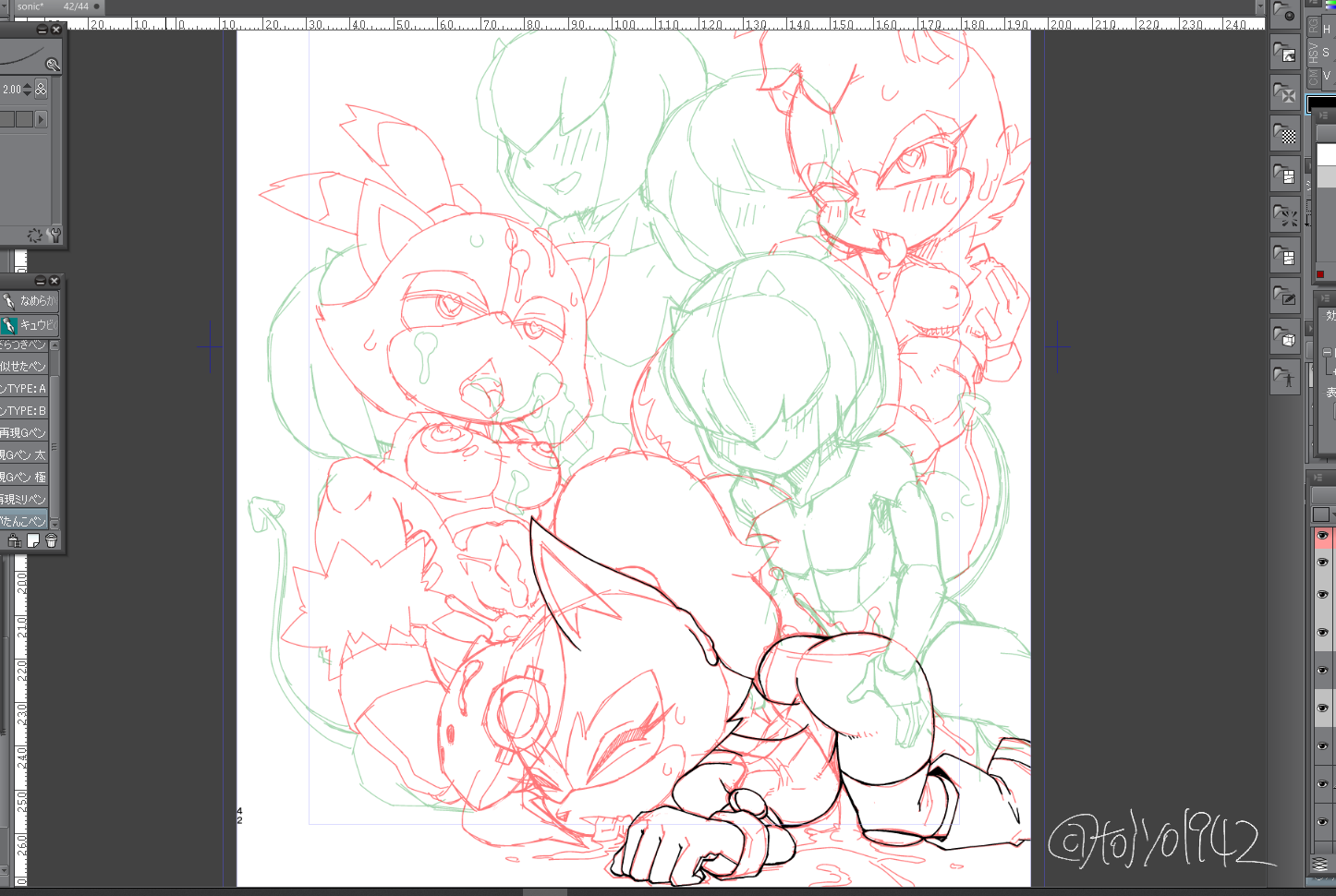This screenshot has height=896, width=1336.
Task: Toggle visibility of the second layer from top
Action: pos(1322,563)
